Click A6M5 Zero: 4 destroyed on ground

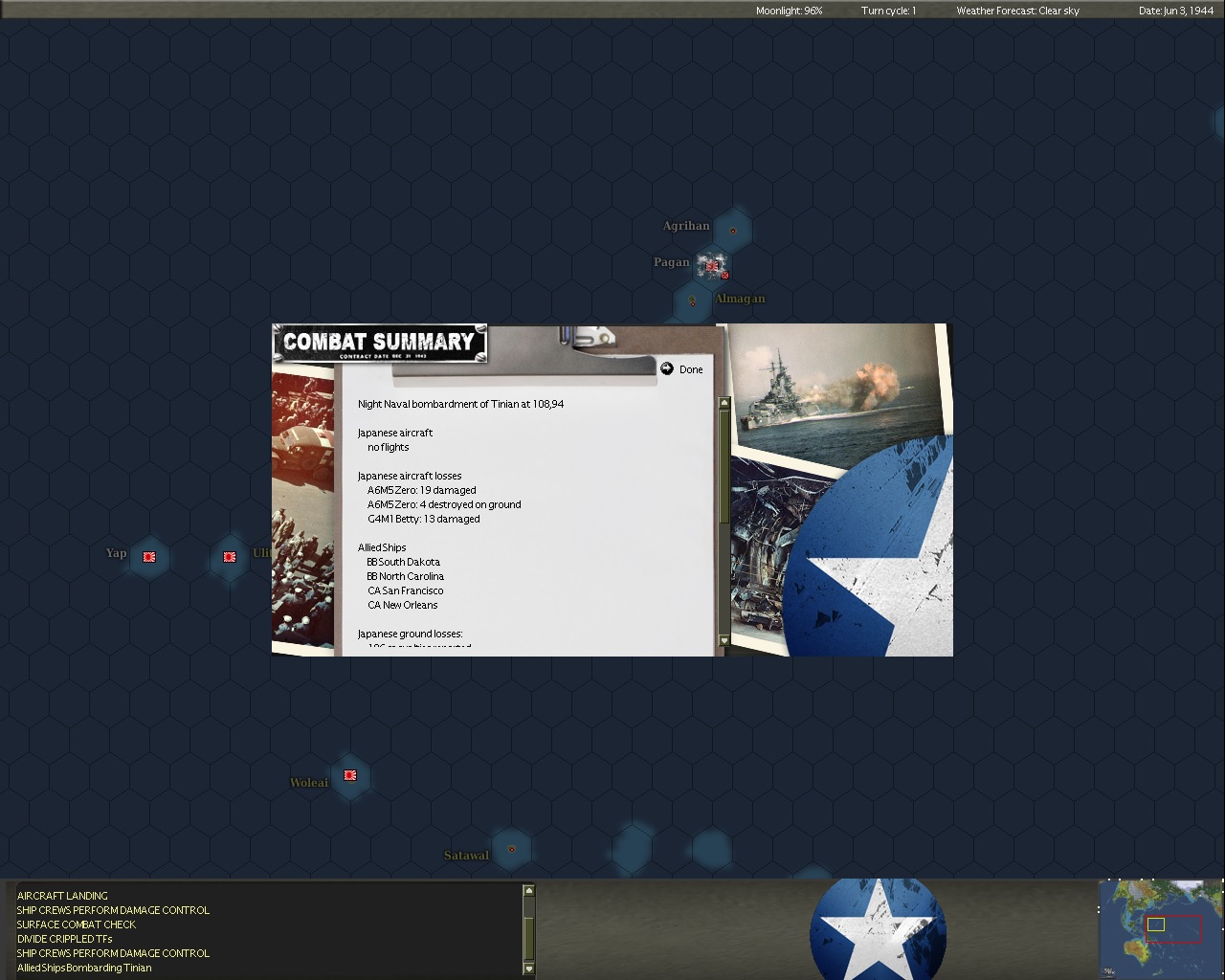point(444,504)
